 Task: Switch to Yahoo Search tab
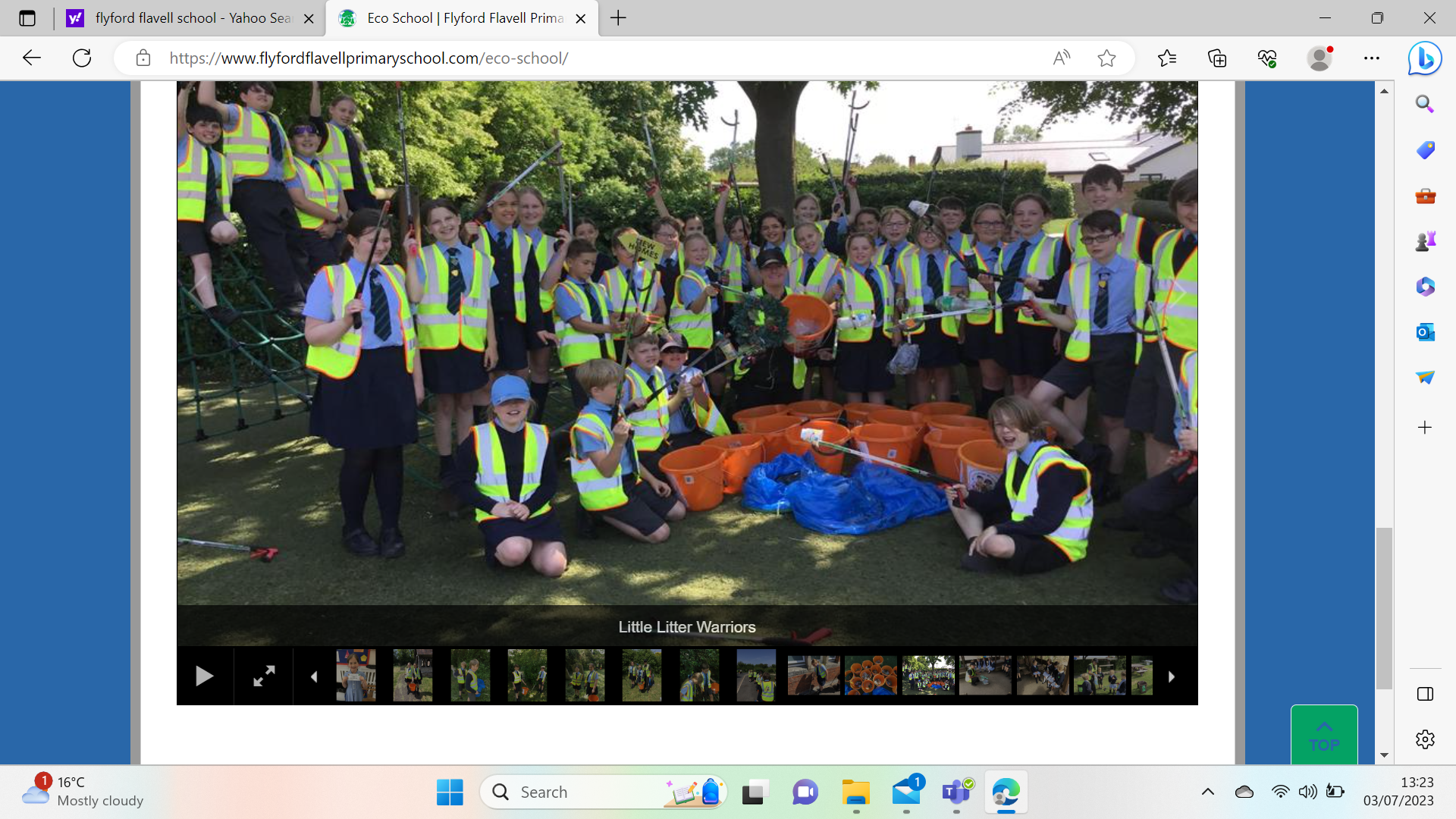click(182, 18)
